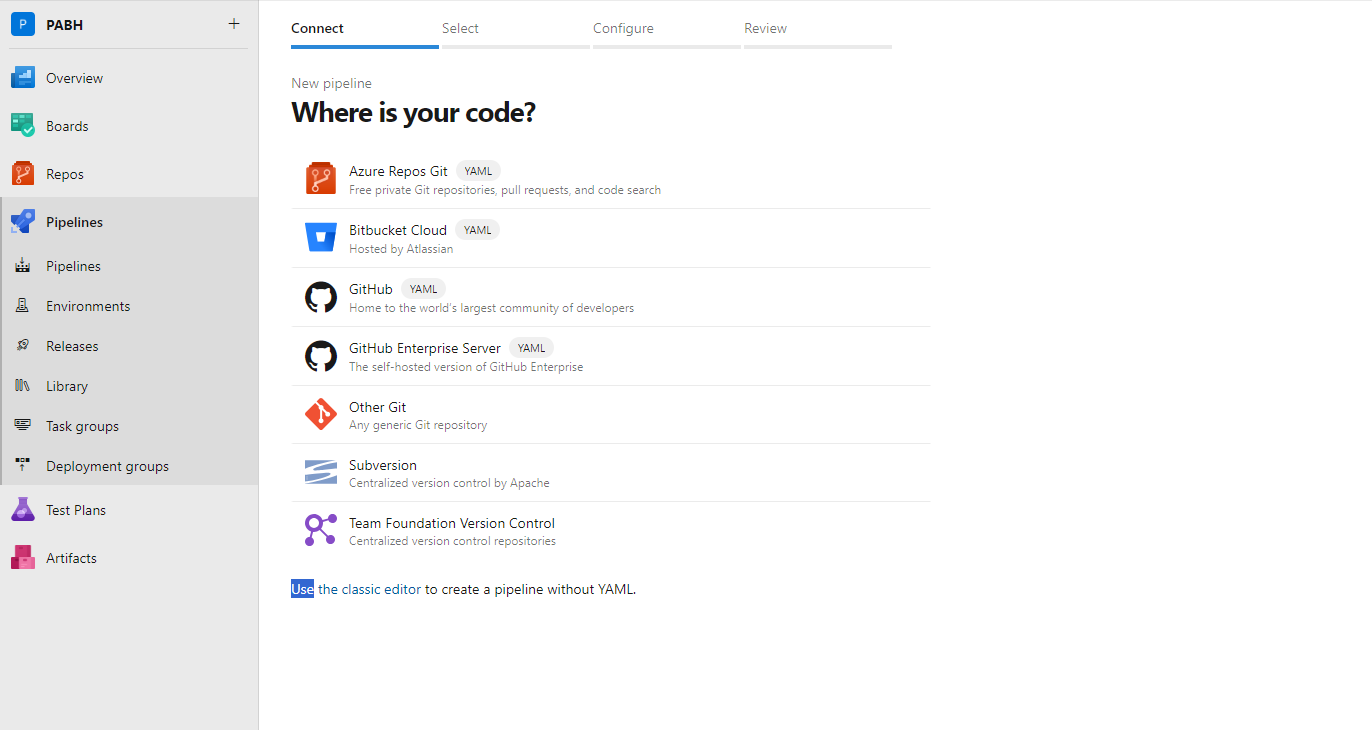Open the Overview page
The width and height of the screenshot is (1372, 730).
pos(74,77)
